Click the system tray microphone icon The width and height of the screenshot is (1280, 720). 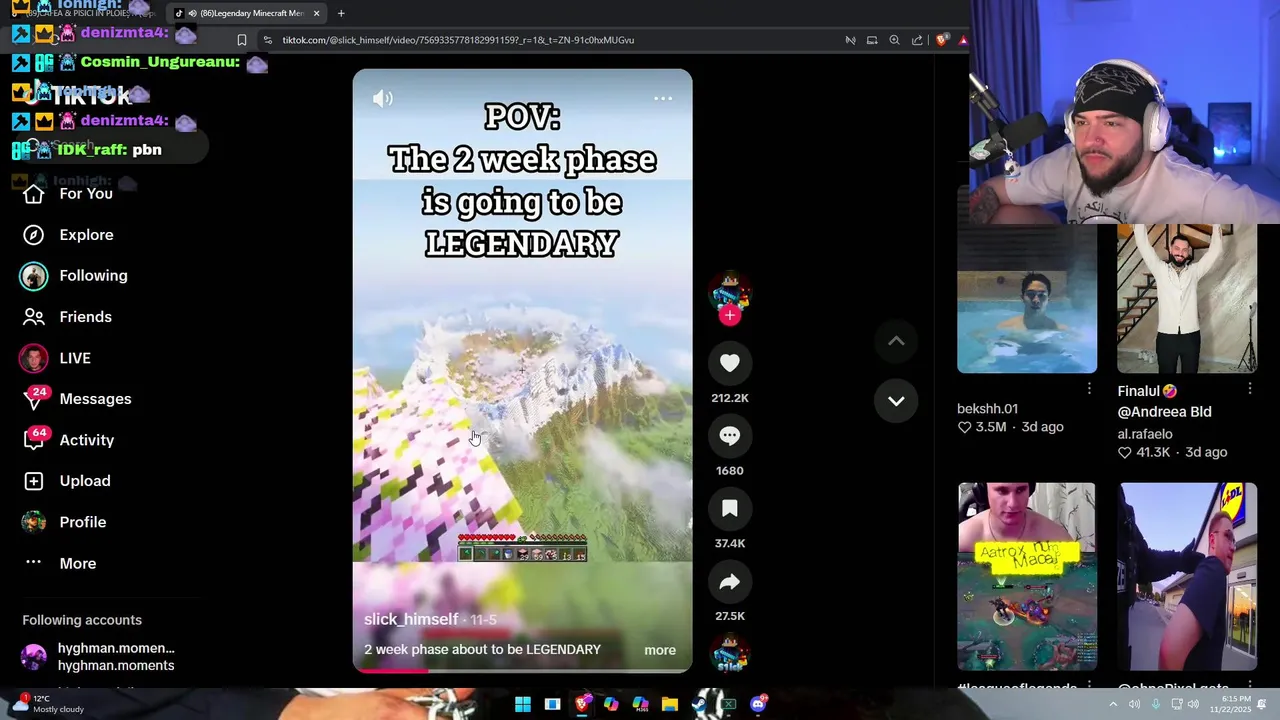(1156, 704)
